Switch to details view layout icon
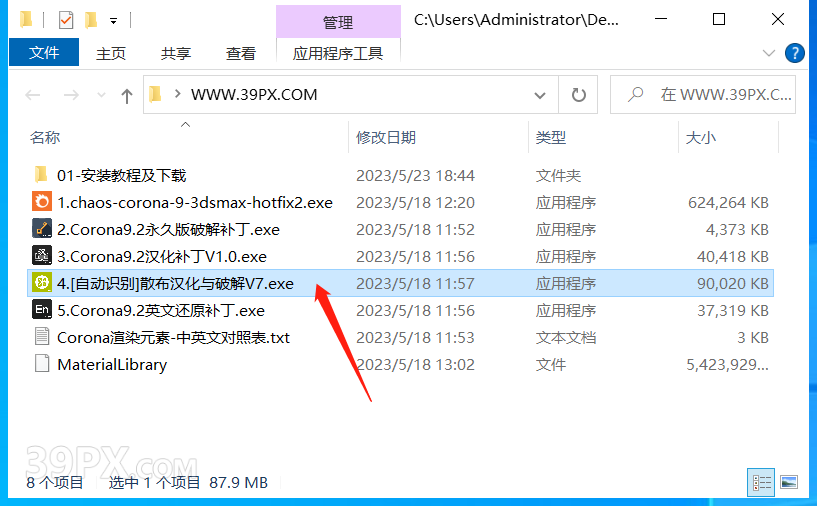This screenshot has height=506, width=817. [x=761, y=483]
